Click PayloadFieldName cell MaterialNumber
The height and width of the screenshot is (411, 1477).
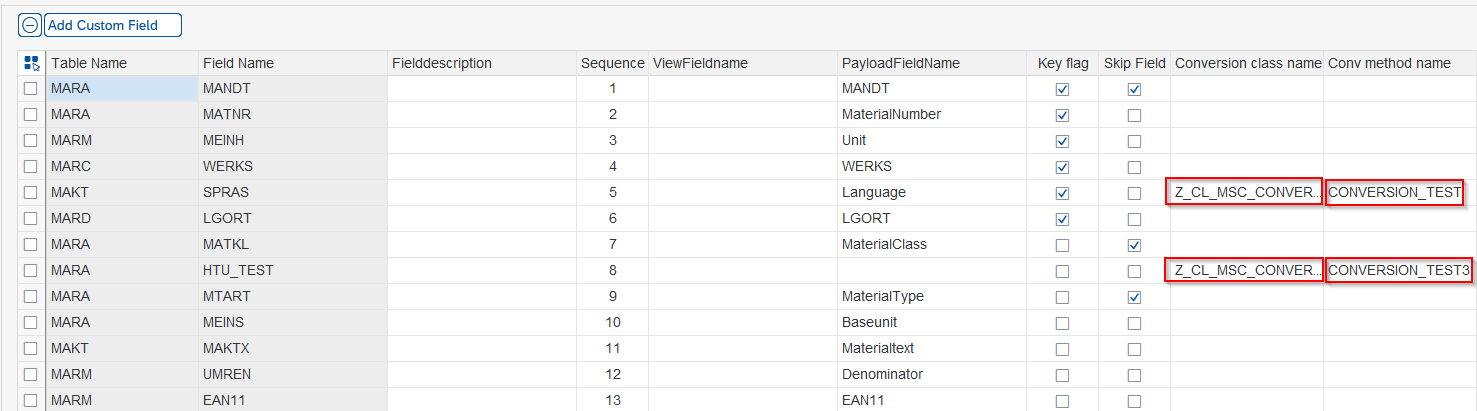pos(932,115)
